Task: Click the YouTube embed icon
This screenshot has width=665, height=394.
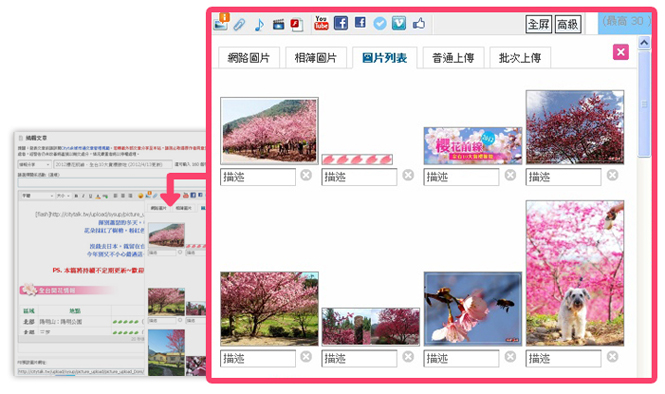Action: (x=321, y=23)
